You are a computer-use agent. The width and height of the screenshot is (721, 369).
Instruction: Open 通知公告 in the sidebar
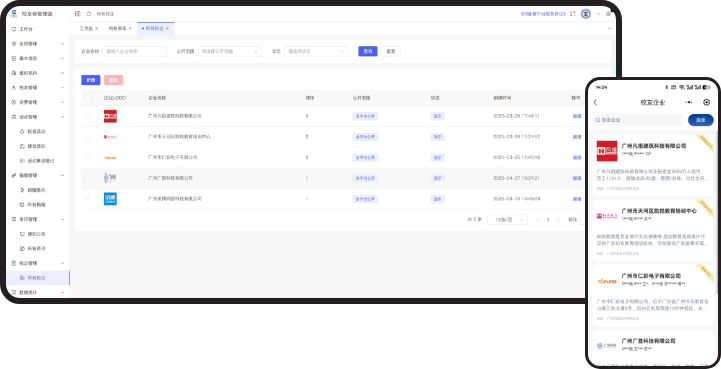(x=35, y=234)
